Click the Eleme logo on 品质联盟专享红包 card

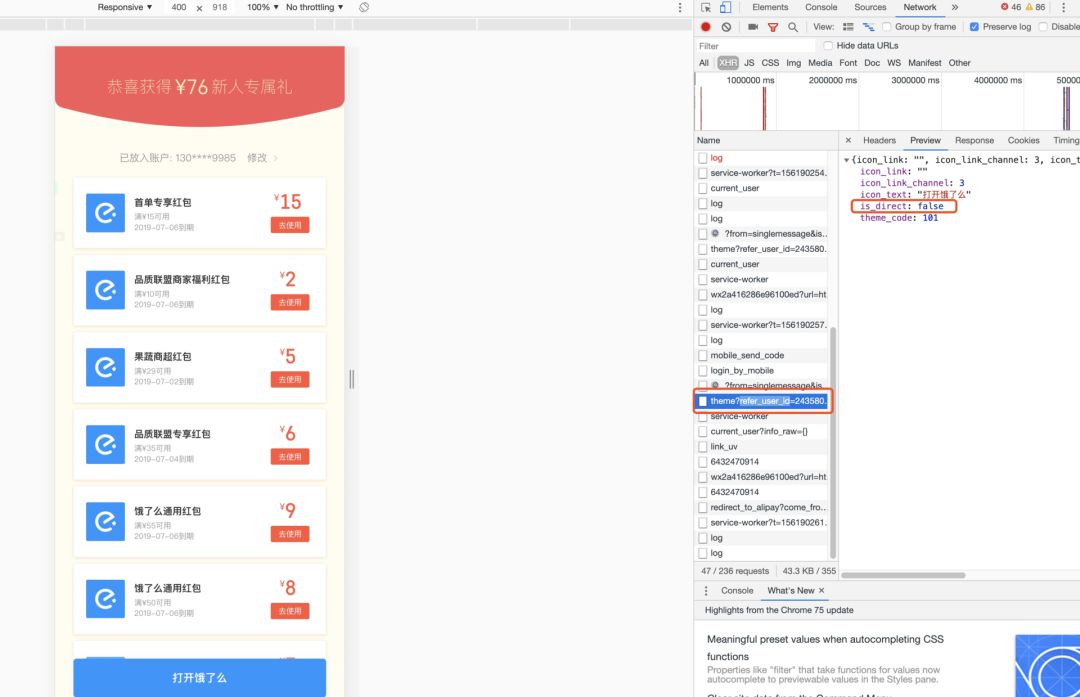pyautogui.click(x=105, y=444)
